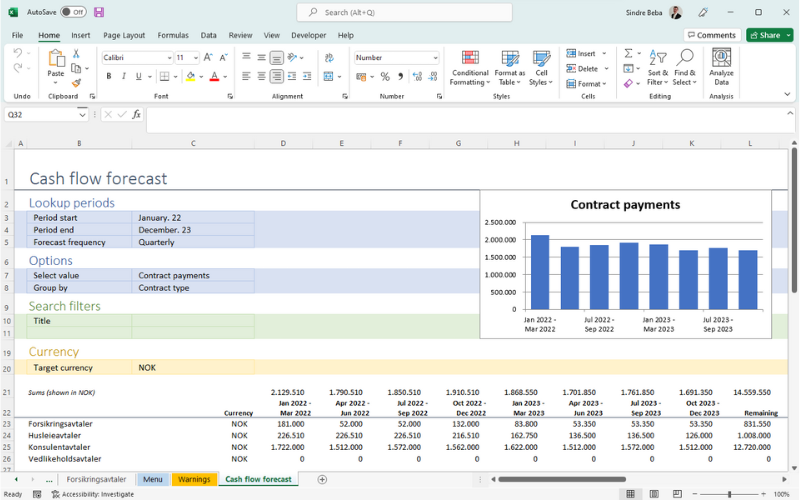The width and height of the screenshot is (800, 500).
Task: Open the Menu sheet tab
Action: [153, 479]
